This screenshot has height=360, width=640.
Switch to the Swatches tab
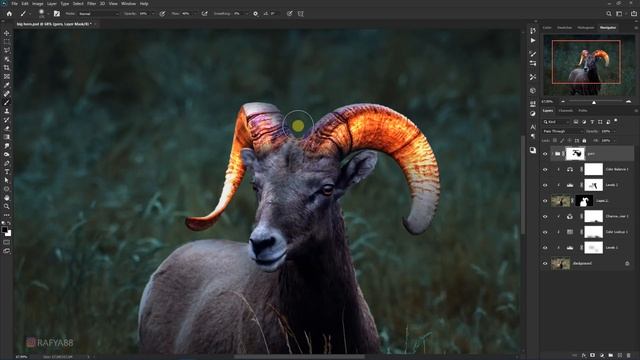564,28
